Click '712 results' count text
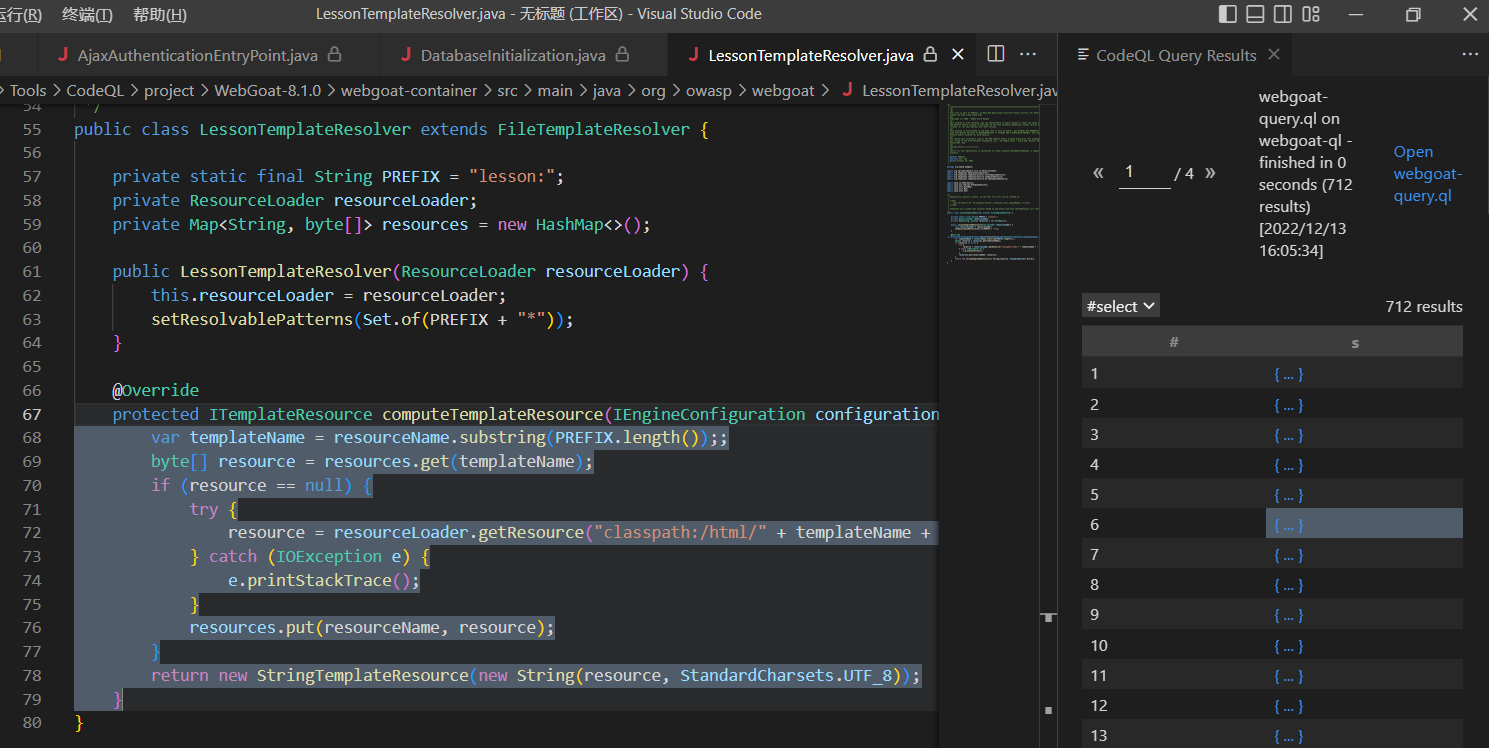Viewport: 1489px width, 748px height. [1424, 306]
